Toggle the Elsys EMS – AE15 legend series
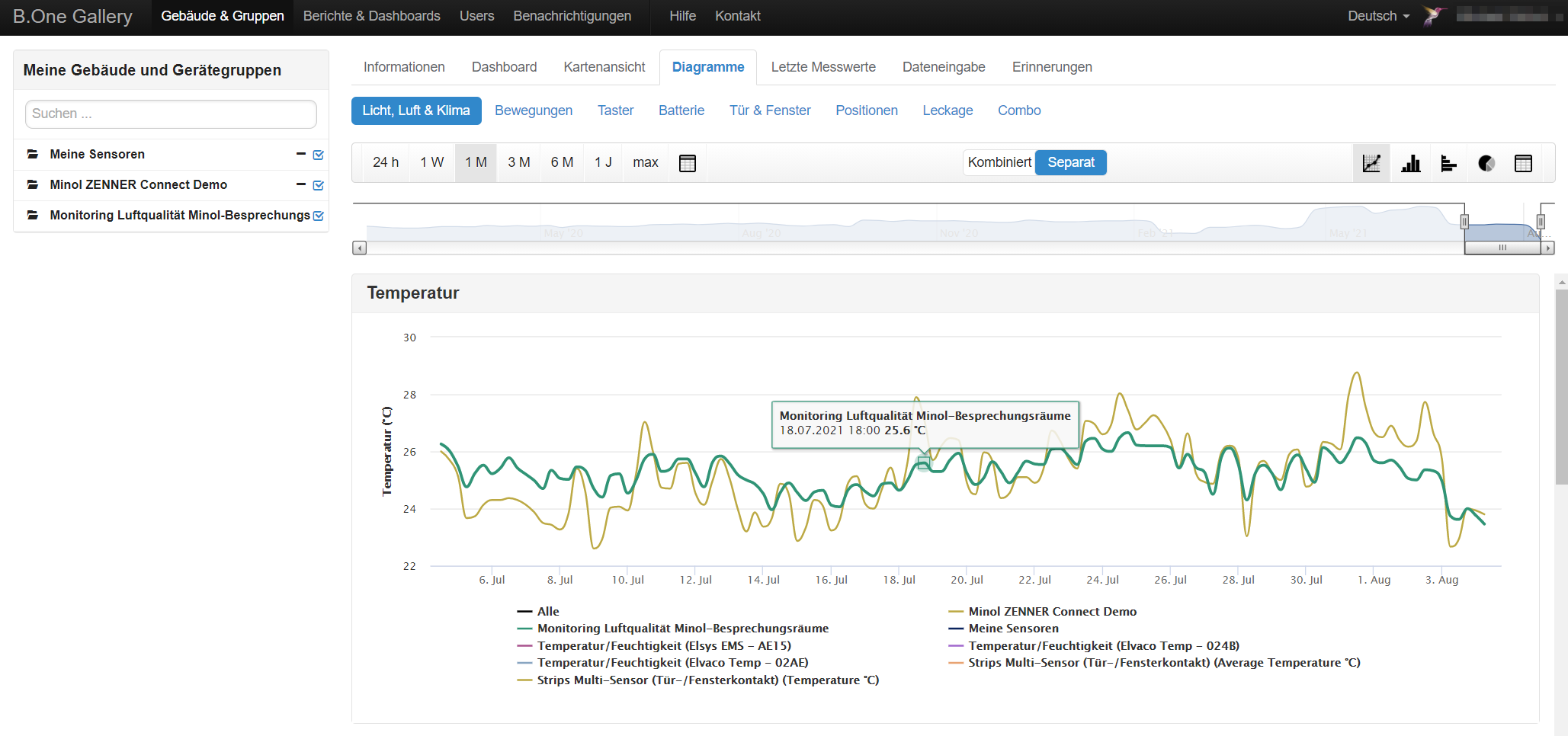Image resolution: width=1568 pixels, height=736 pixels. pyautogui.click(x=654, y=646)
